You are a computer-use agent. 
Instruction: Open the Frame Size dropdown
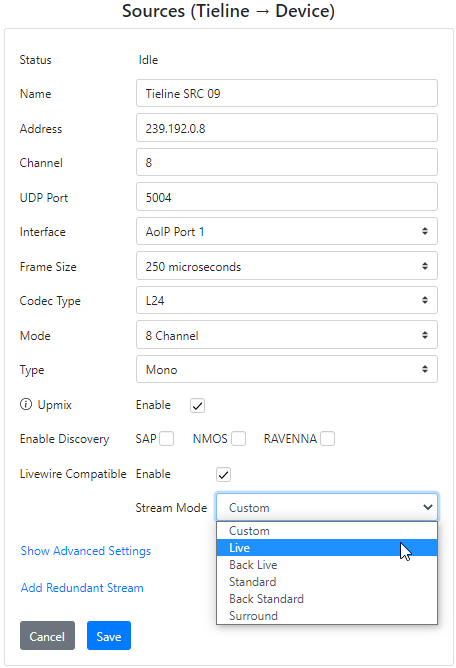click(x=287, y=266)
